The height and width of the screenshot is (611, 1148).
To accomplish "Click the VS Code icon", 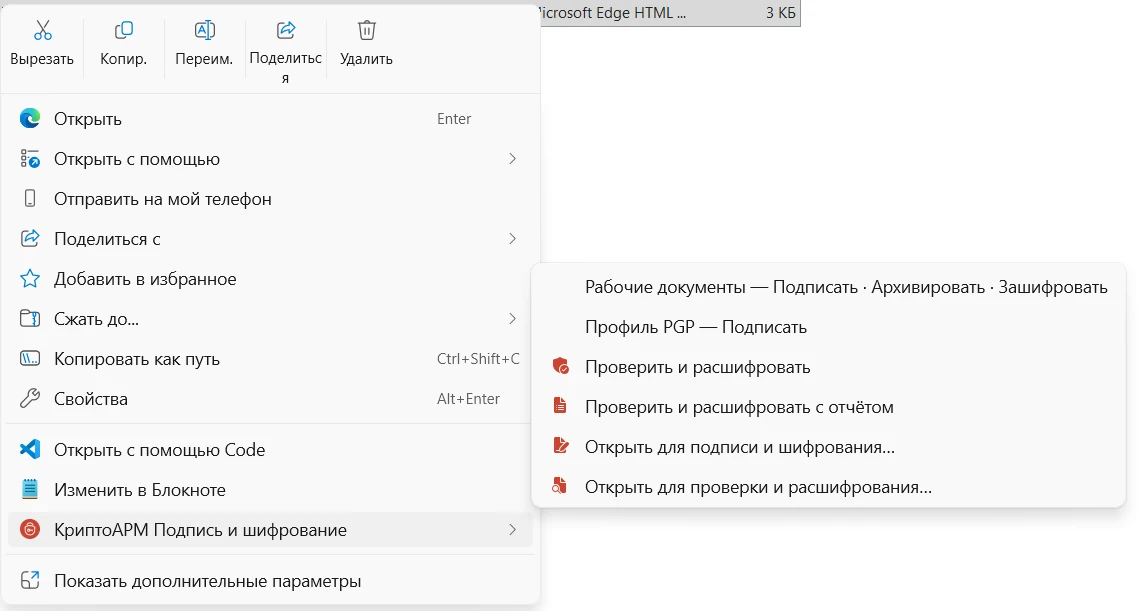I will [30, 449].
